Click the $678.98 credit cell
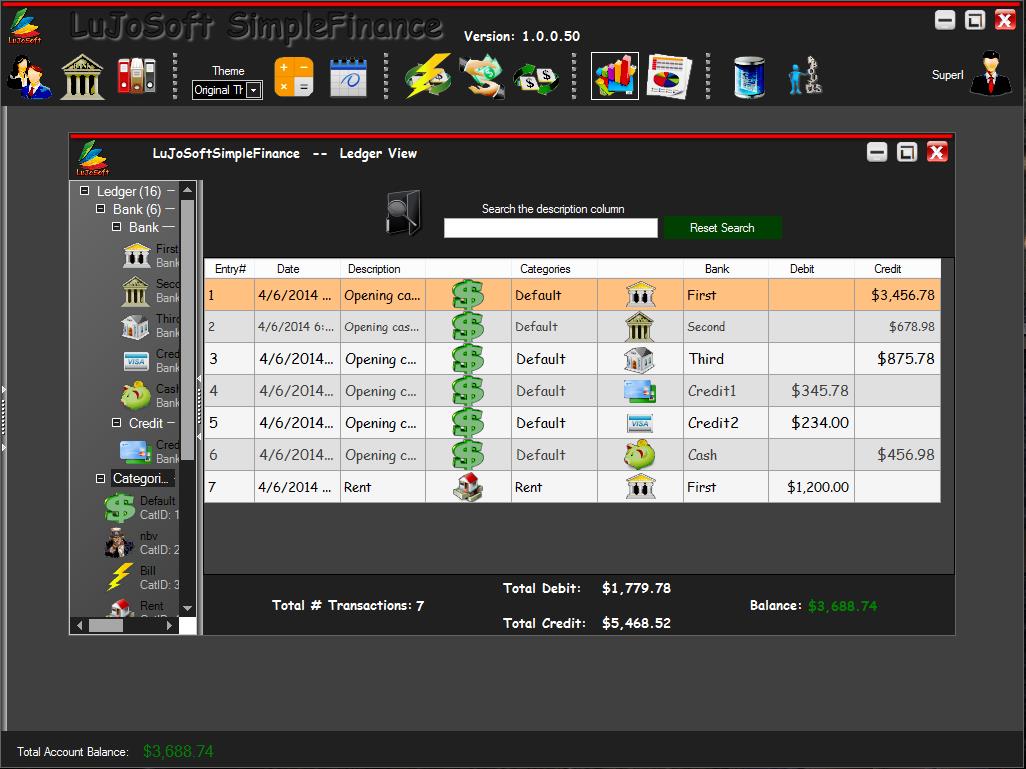Image resolution: width=1026 pixels, height=769 pixels. point(897,327)
